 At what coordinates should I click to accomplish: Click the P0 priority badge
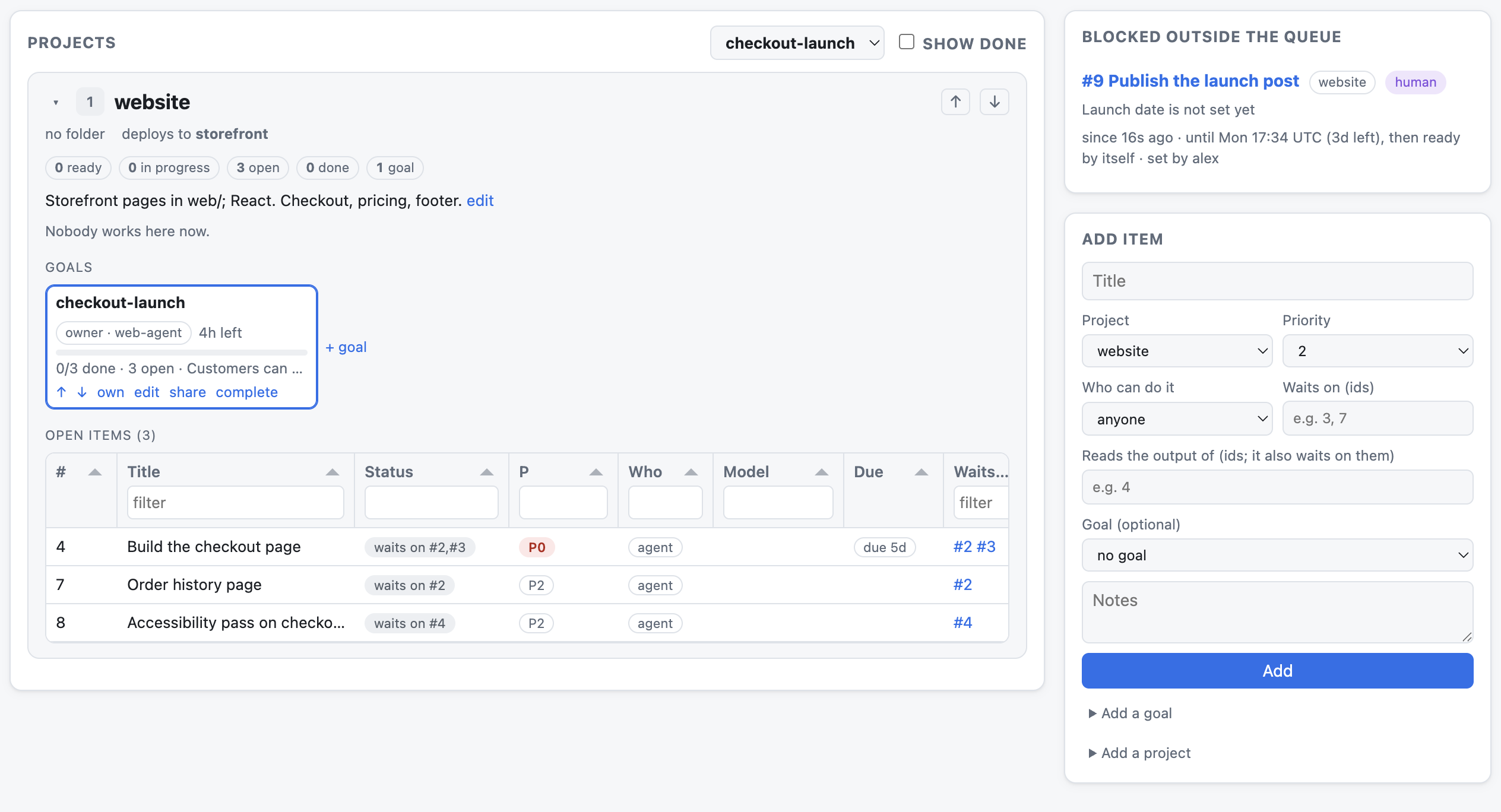coord(537,547)
